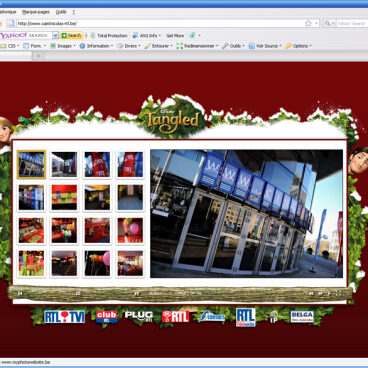Select second thumbnail in the third row
Image resolution: width=368 pixels, height=368 pixels.
pyautogui.click(x=64, y=231)
